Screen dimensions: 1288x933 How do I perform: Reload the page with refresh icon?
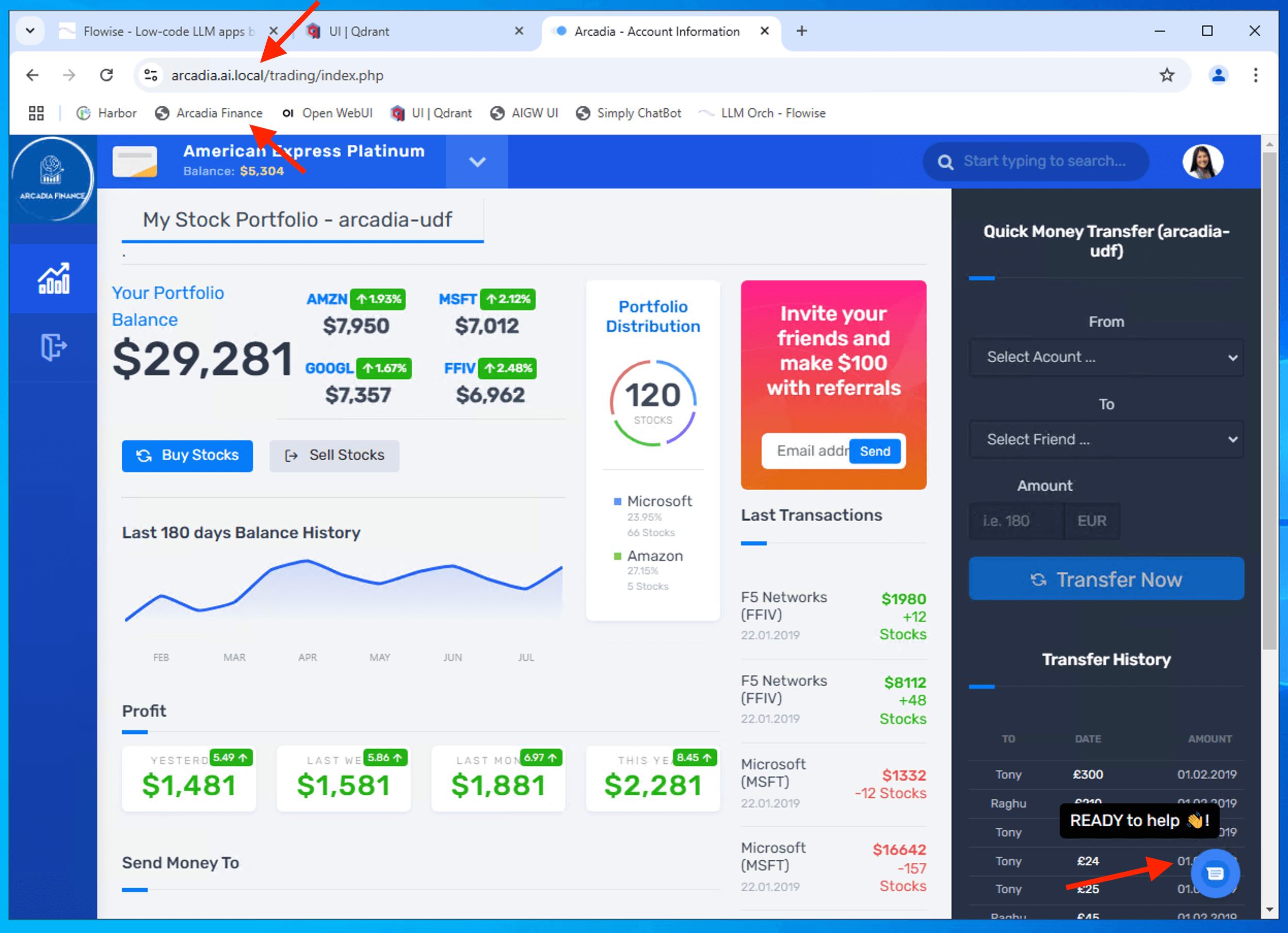click(x=106, y=75)
